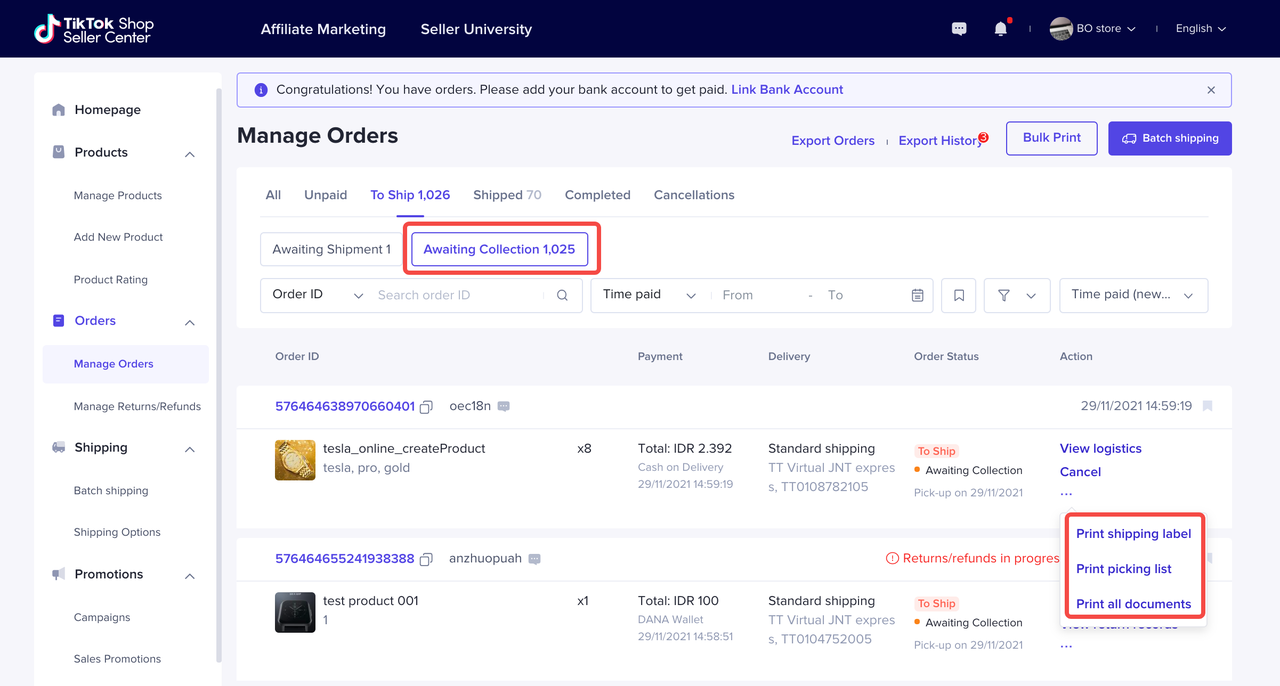Collapse the Products sidebar section
Viewport: 1280px width, 686px height.
190,153
